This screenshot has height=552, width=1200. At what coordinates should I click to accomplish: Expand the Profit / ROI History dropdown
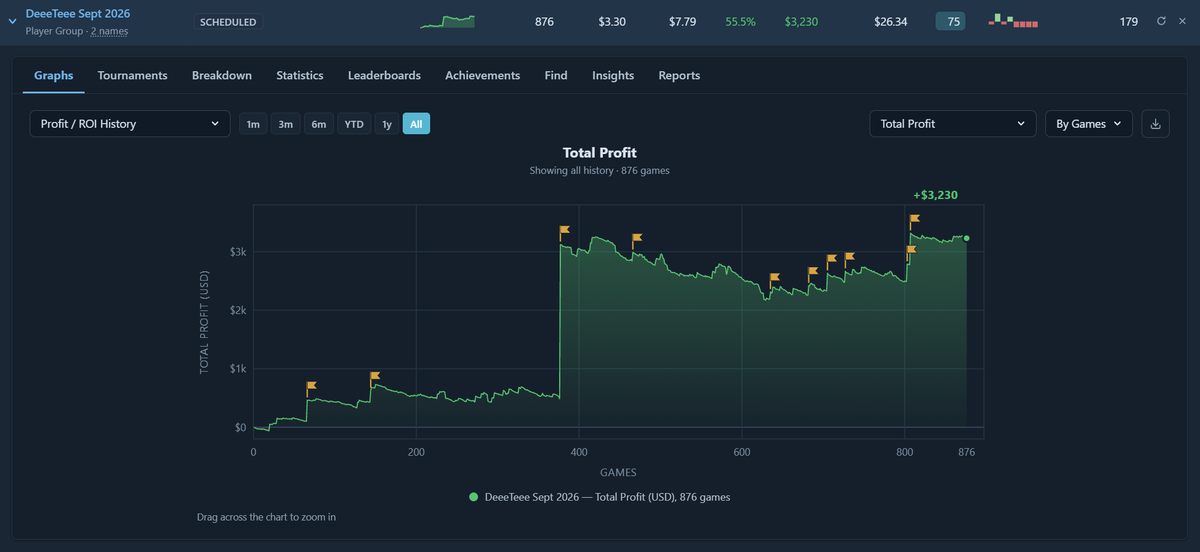point(130,124)
